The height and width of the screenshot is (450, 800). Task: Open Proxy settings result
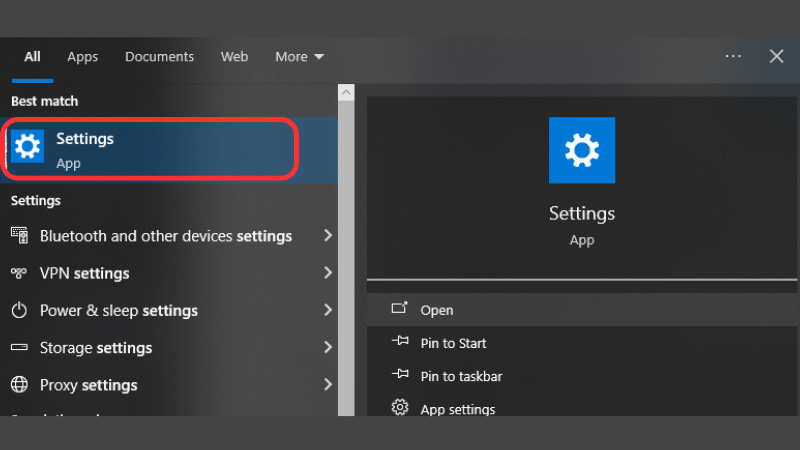point(169,385)
